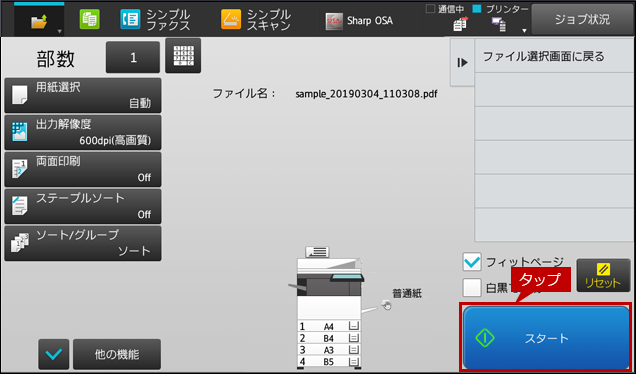Select paper tray 4 B5
The image size is (636, 374).
click(x=329, y=361)
